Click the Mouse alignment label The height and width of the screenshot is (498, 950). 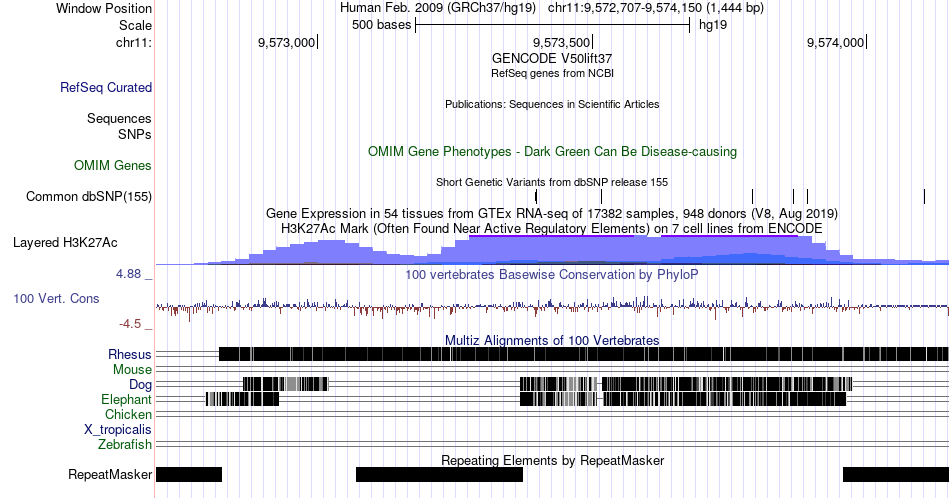(x=132, y=370)
